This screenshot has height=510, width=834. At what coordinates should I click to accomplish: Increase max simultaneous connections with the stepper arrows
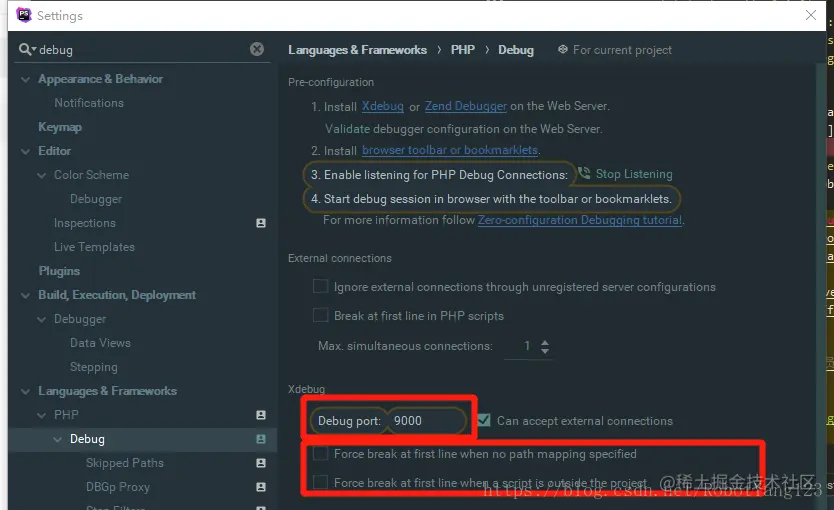(x=545, y=342)
